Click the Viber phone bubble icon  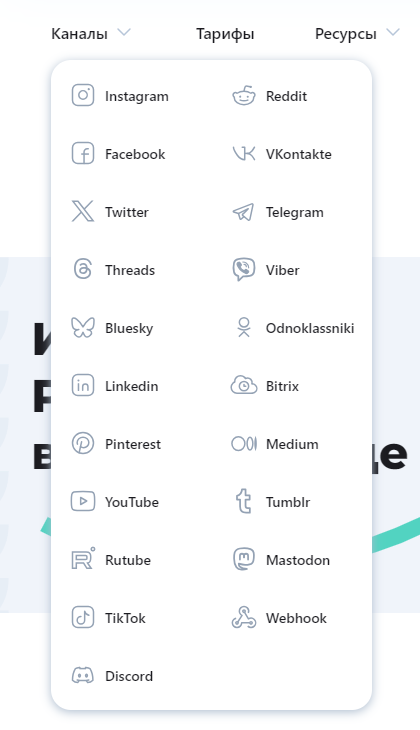pyautogui.click(x=244, y=270)
